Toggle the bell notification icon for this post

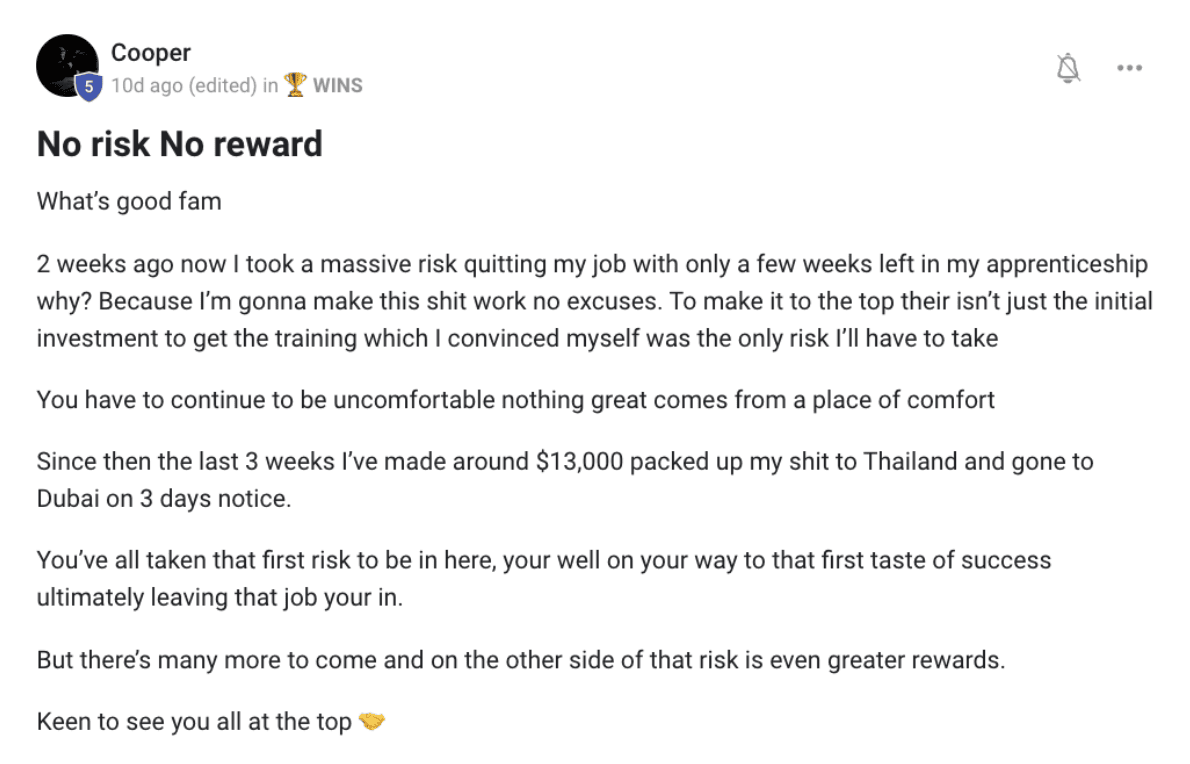1068,68
